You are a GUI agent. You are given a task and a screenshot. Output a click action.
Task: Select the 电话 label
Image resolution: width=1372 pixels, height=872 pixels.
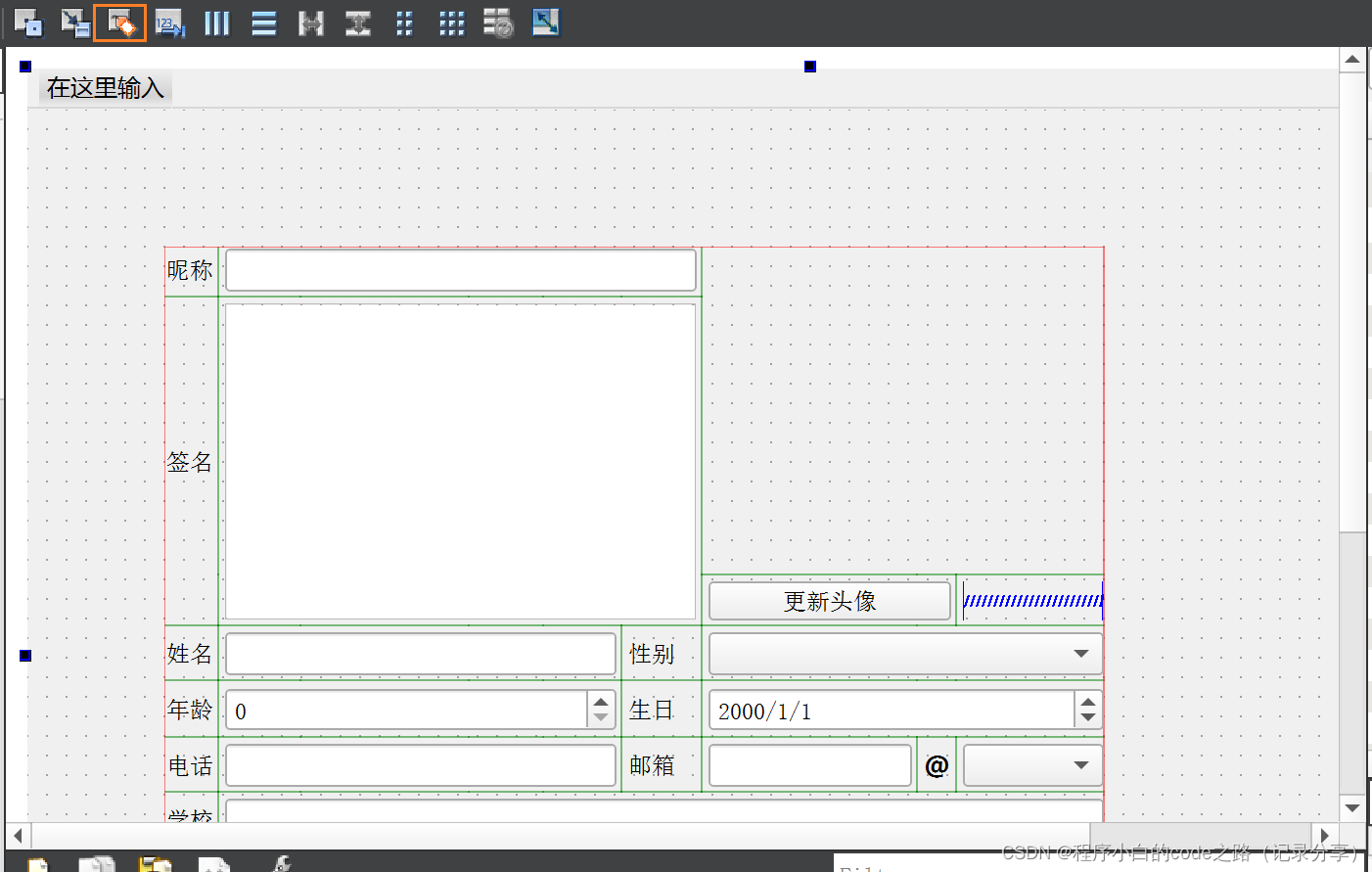coord(190,765)
